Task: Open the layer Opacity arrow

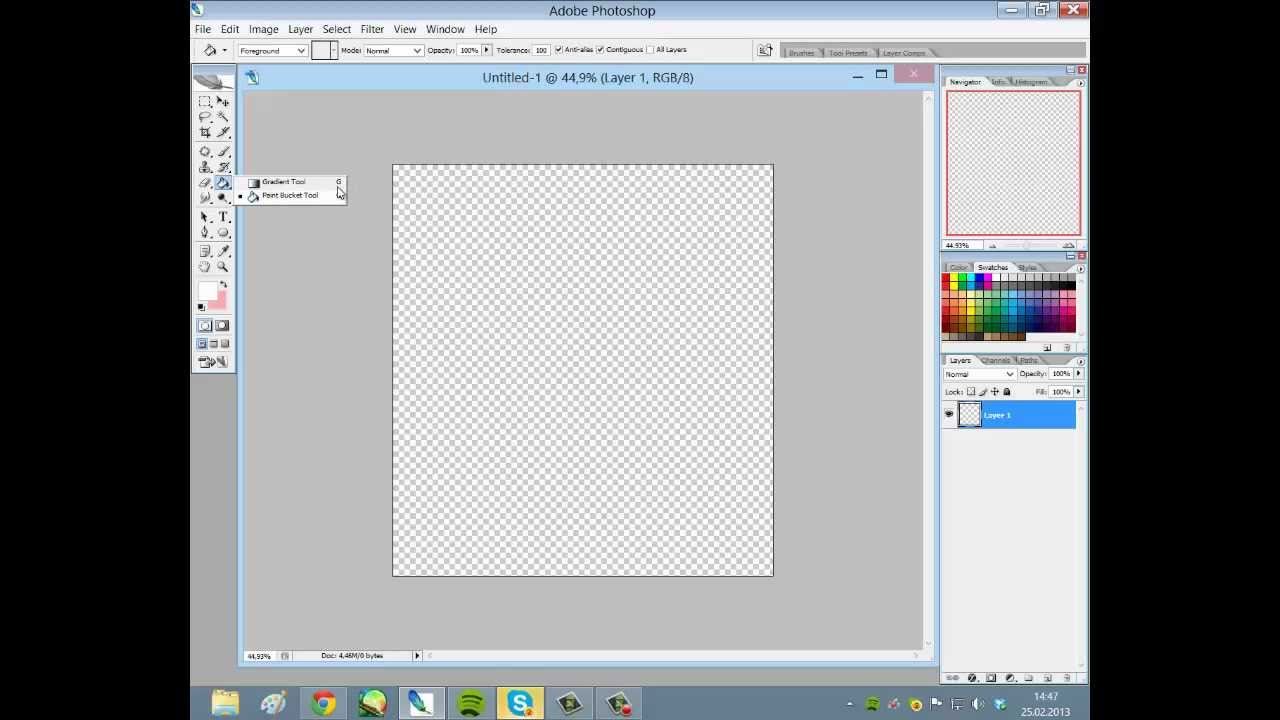Action: (1078, 374)
